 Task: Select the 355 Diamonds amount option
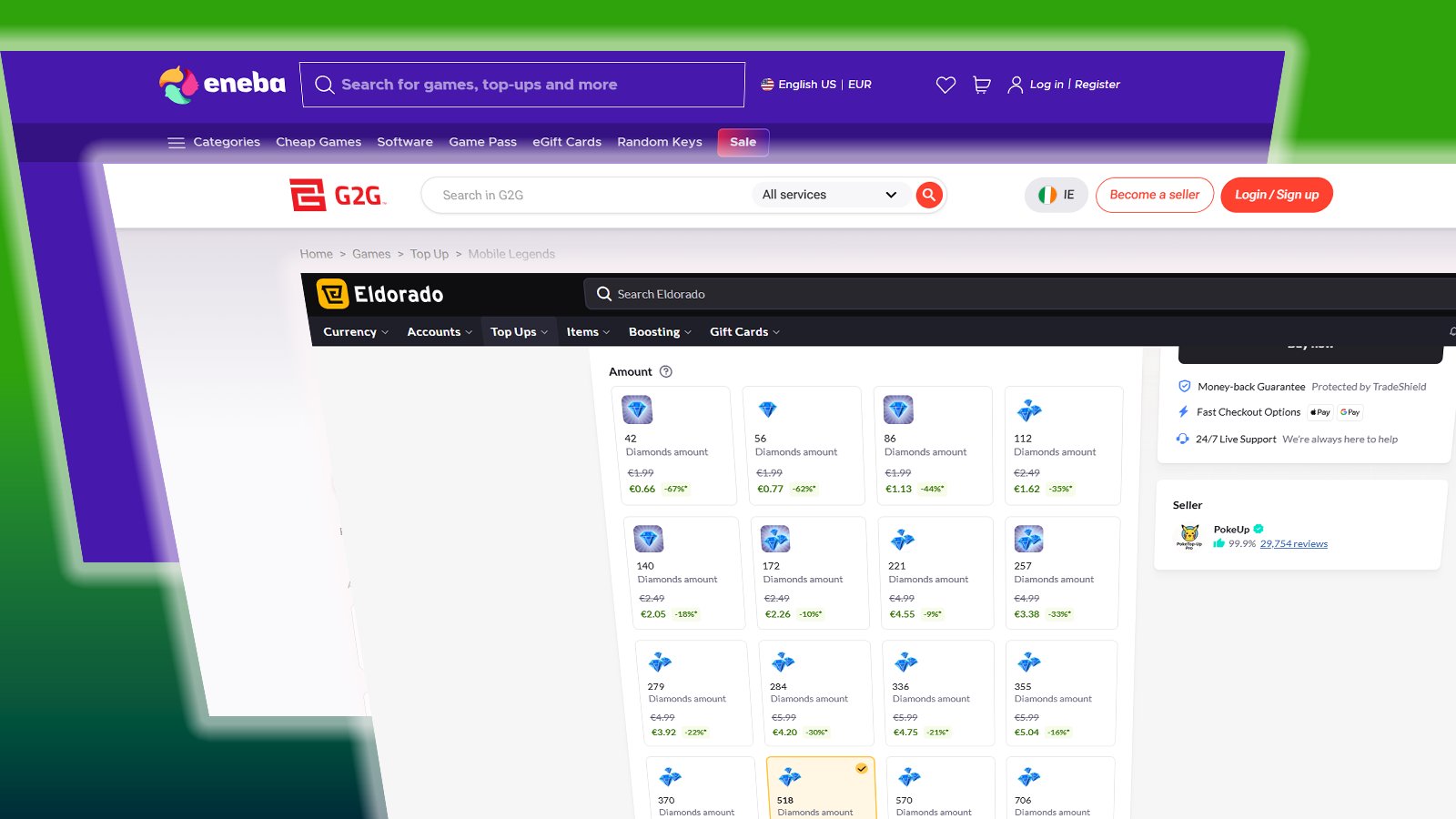(1060, 693)
